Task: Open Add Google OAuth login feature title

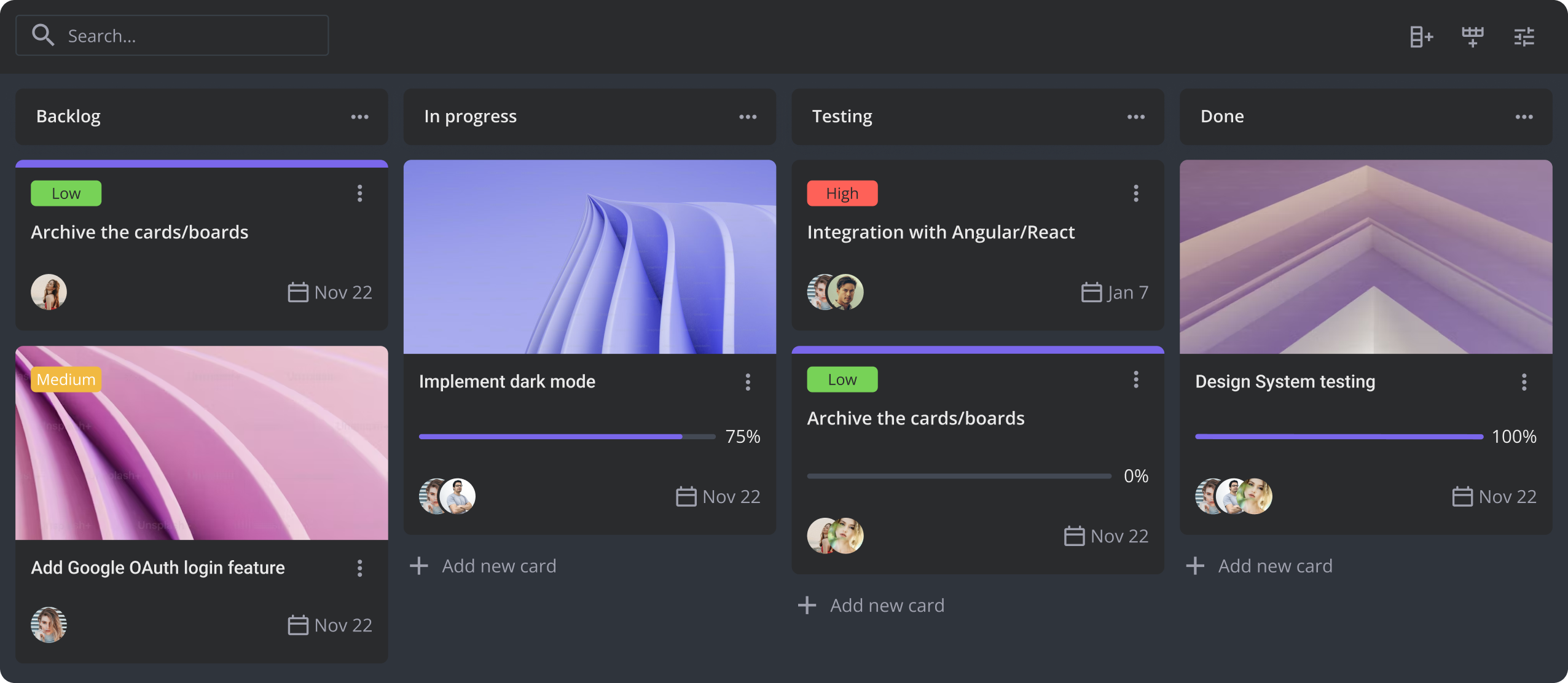Action: click(158, 568)
